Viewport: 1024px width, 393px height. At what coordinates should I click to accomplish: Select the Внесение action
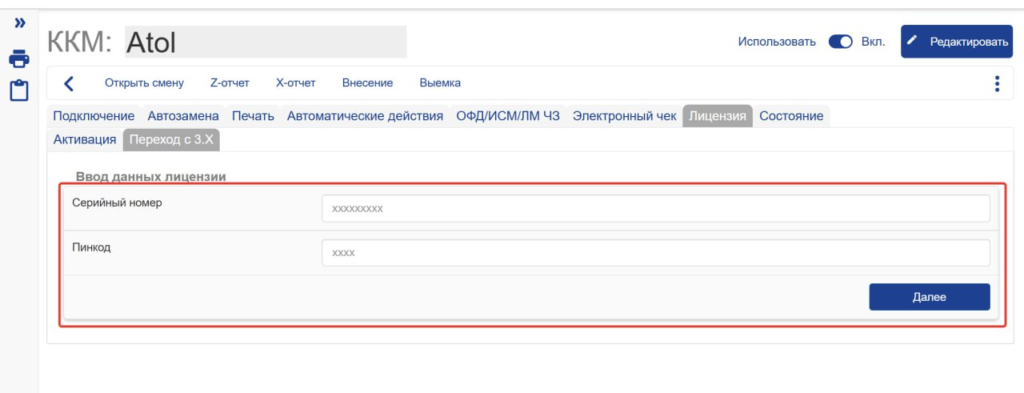(368, 83)
